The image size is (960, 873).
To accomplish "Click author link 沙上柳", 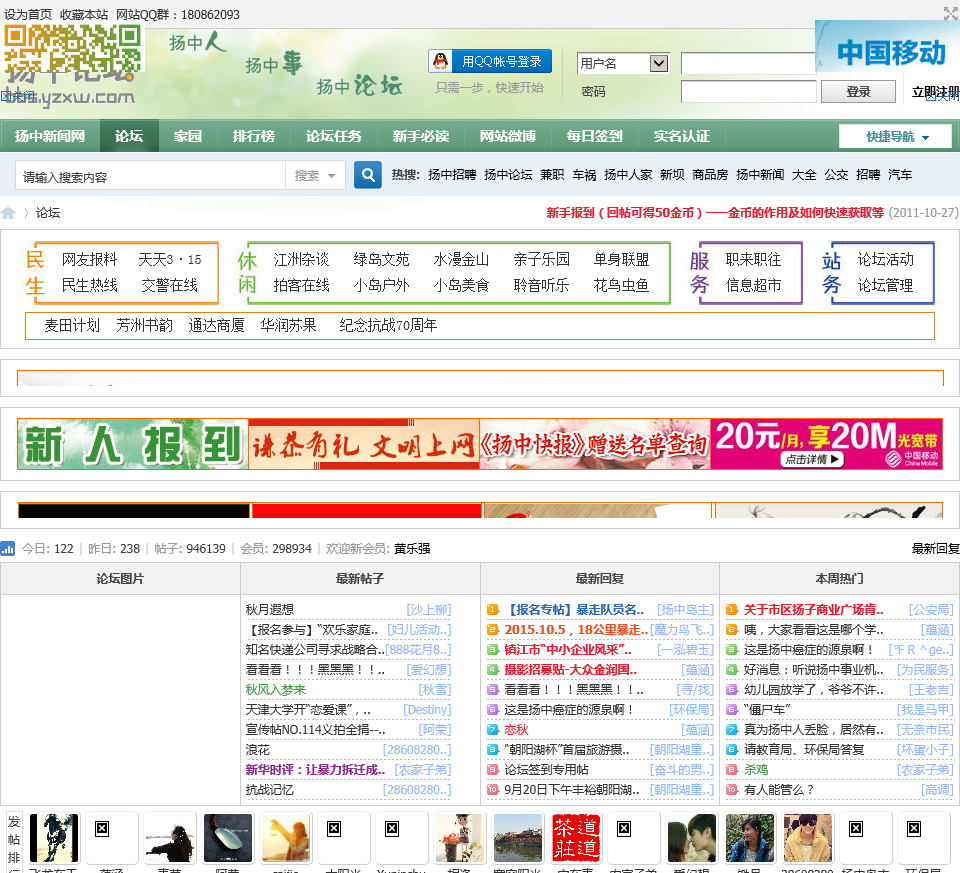I will (x=429, y=610).
